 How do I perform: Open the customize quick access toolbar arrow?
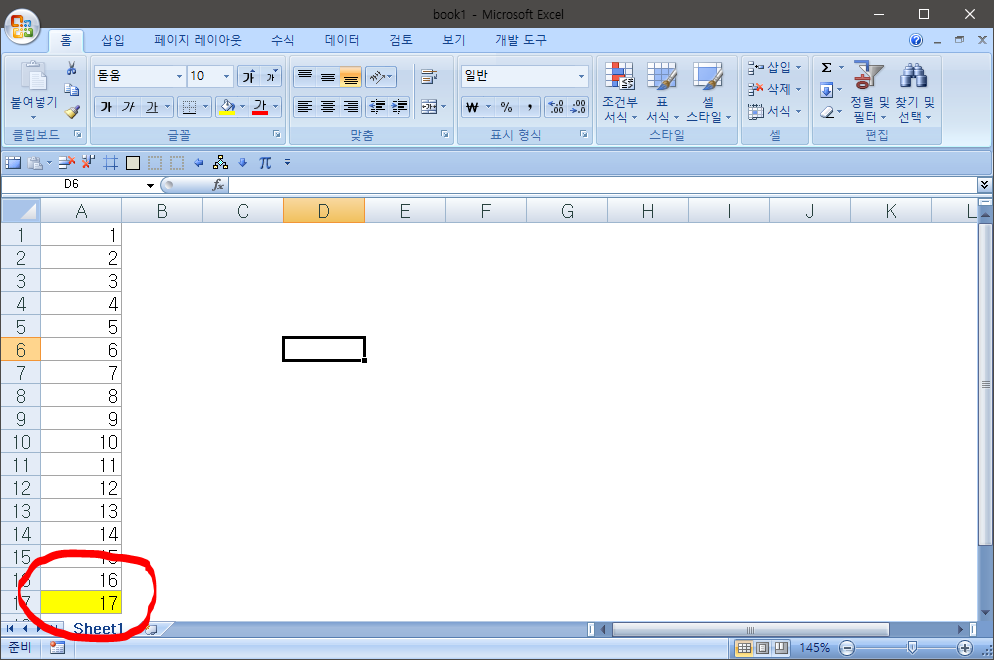click(287, 163)
